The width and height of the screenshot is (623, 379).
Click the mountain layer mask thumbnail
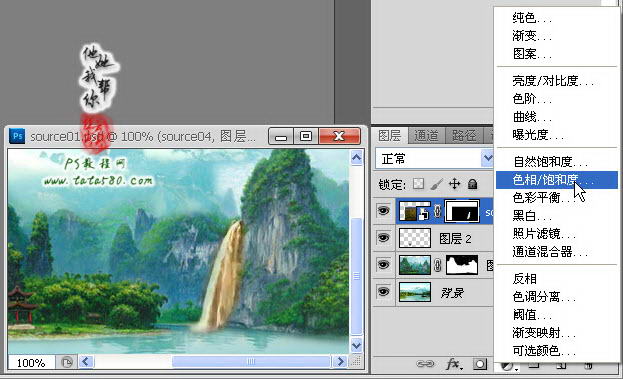tap(462, 265)
